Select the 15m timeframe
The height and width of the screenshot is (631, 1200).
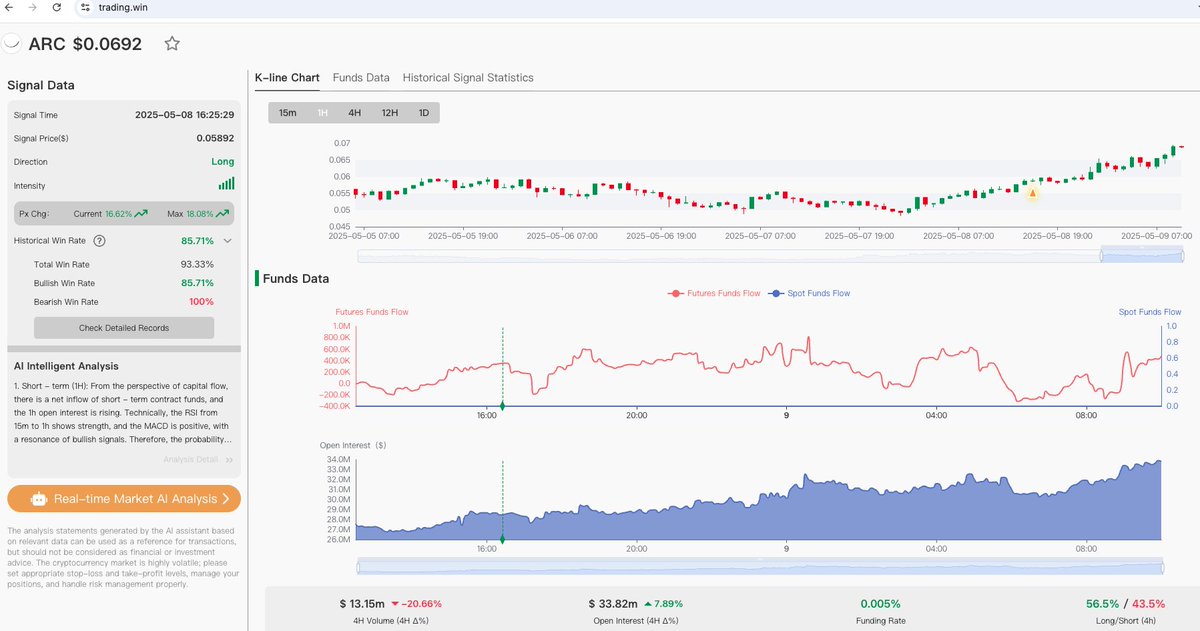tap(287, 113)
